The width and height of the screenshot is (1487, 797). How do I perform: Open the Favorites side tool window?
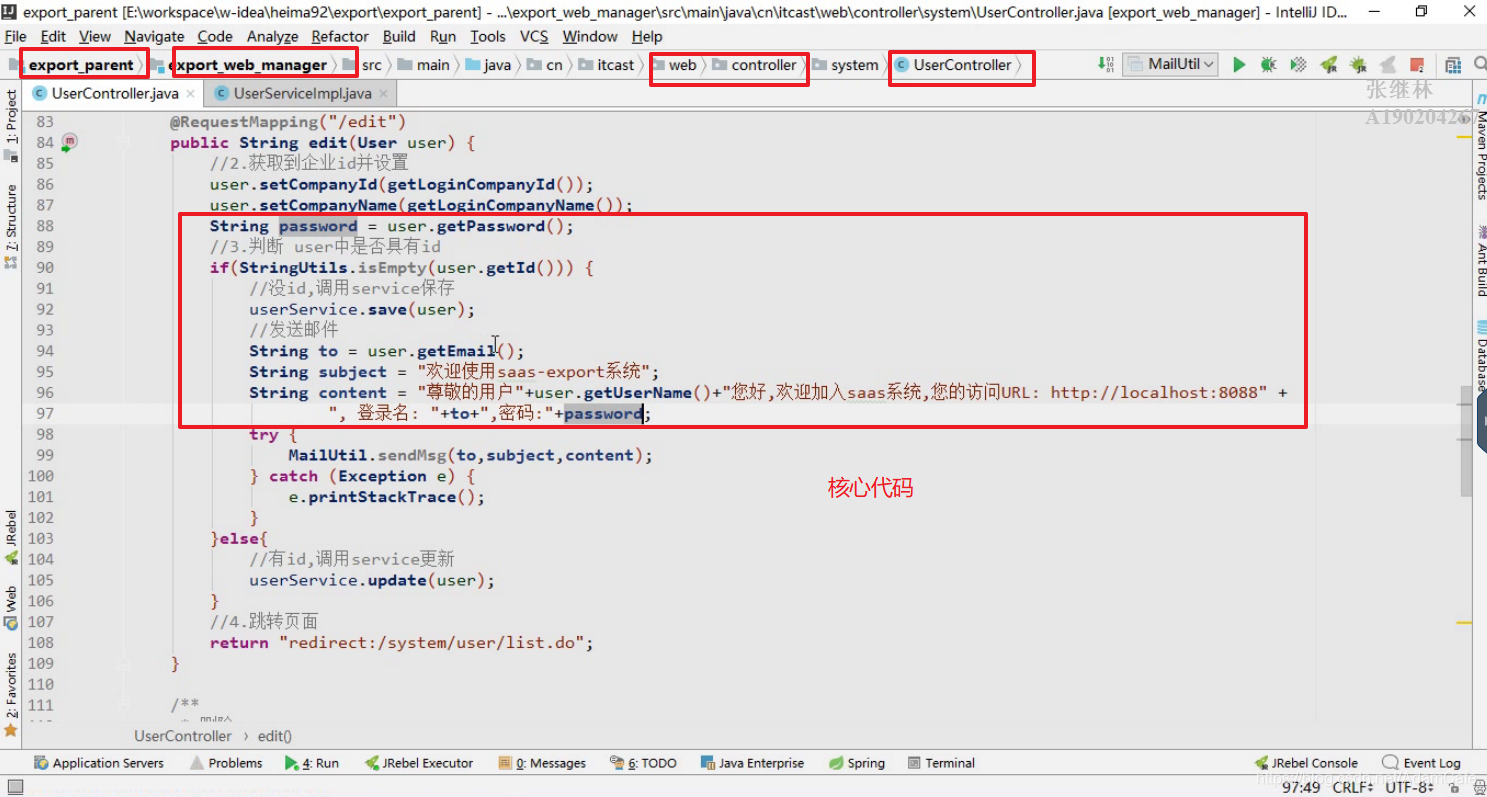tap(11, 695)
